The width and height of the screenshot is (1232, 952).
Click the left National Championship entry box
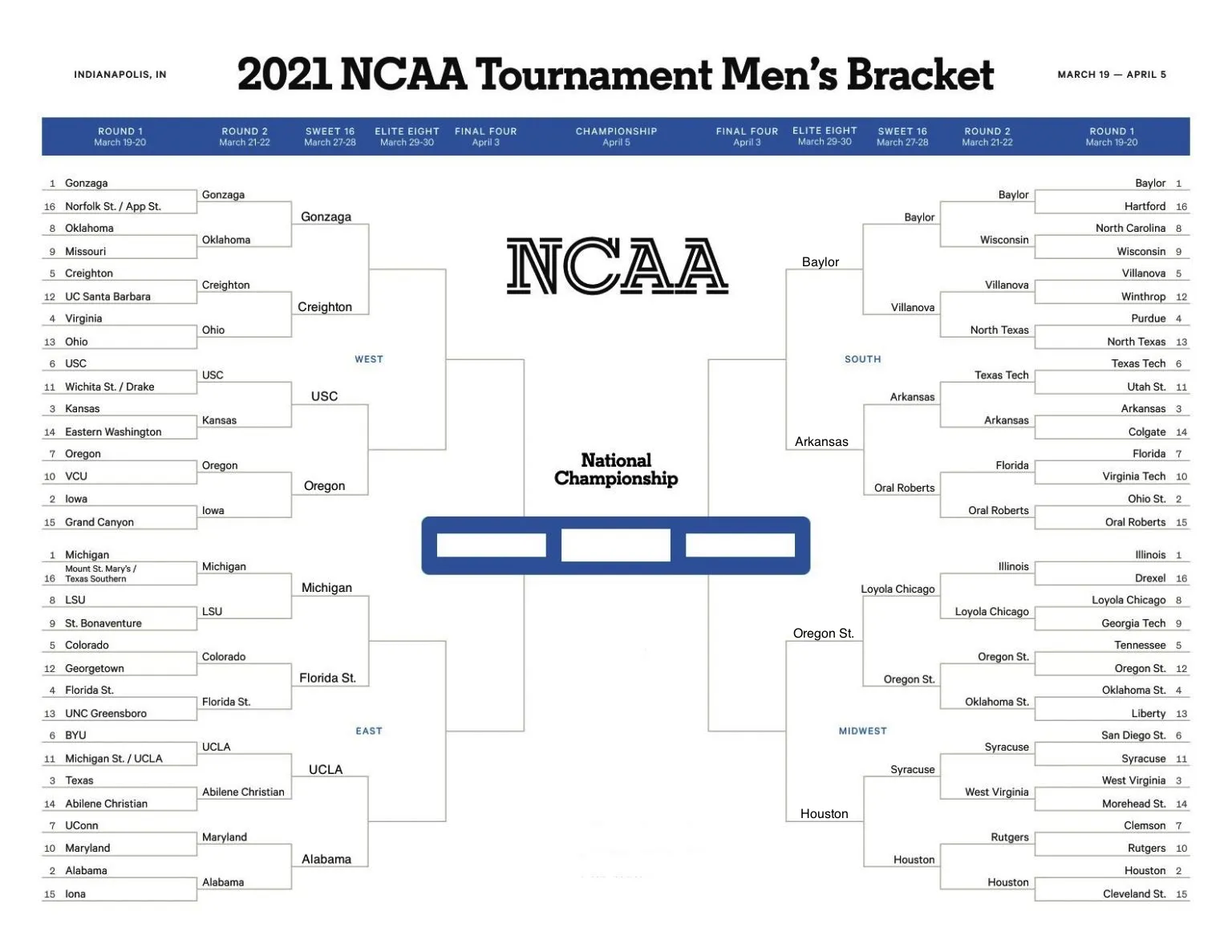coord(491,545)
